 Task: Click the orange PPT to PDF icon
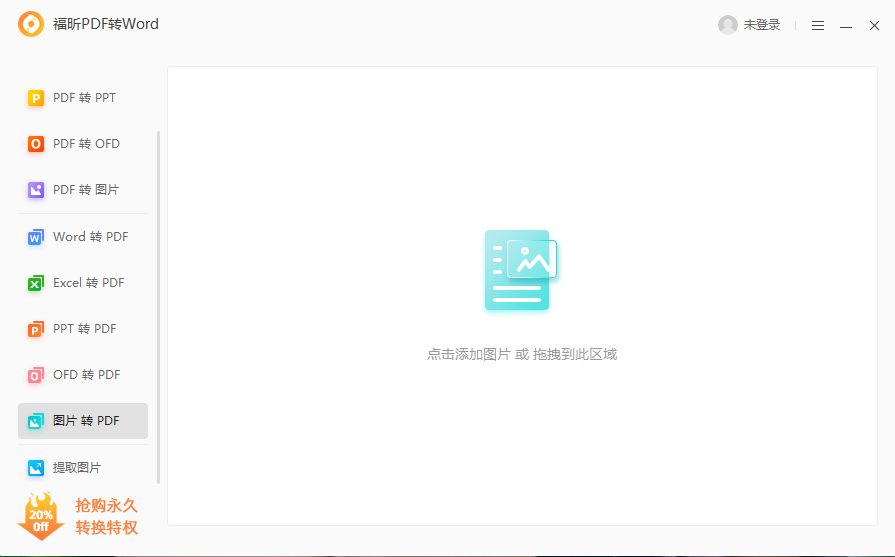(x=35, y=329)
